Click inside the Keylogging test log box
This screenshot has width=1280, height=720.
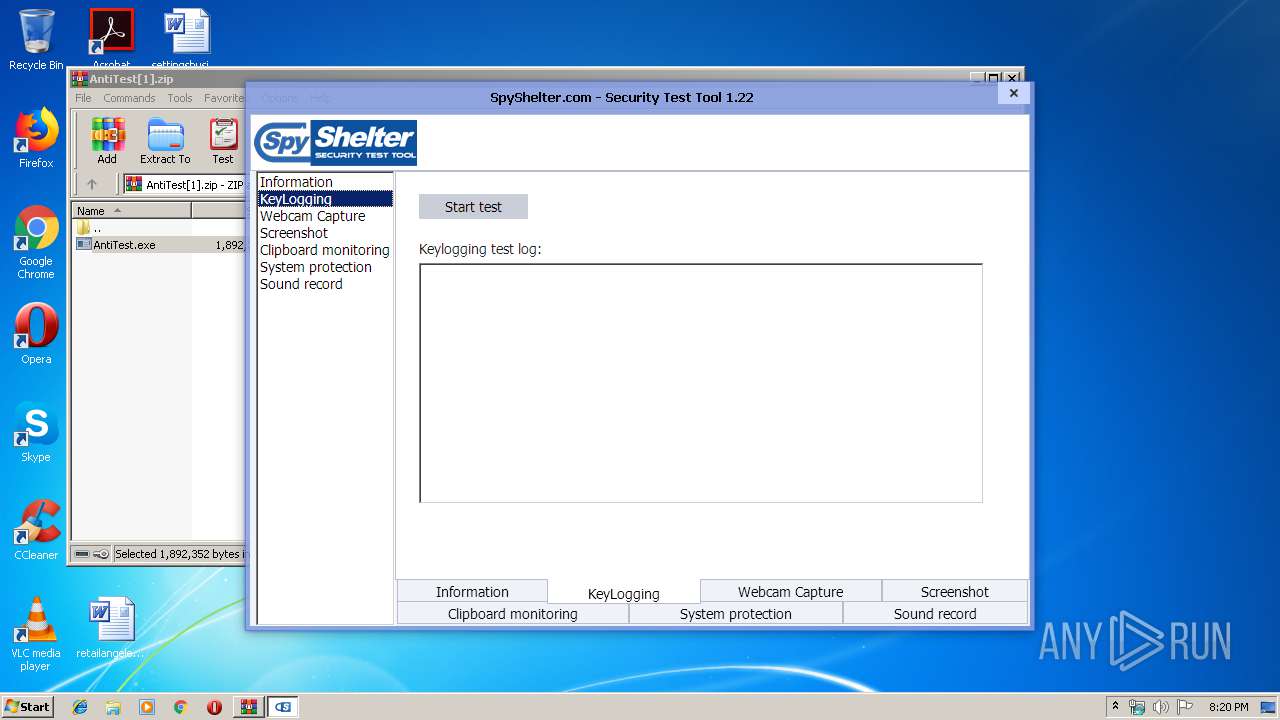[701, 383]
